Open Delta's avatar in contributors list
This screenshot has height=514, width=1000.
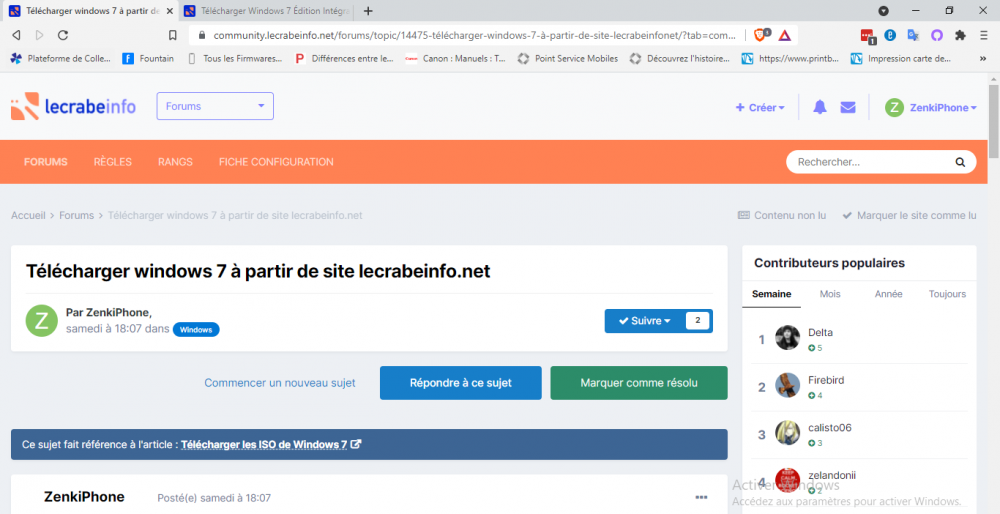pyautogui.click(x=788, y=337)
